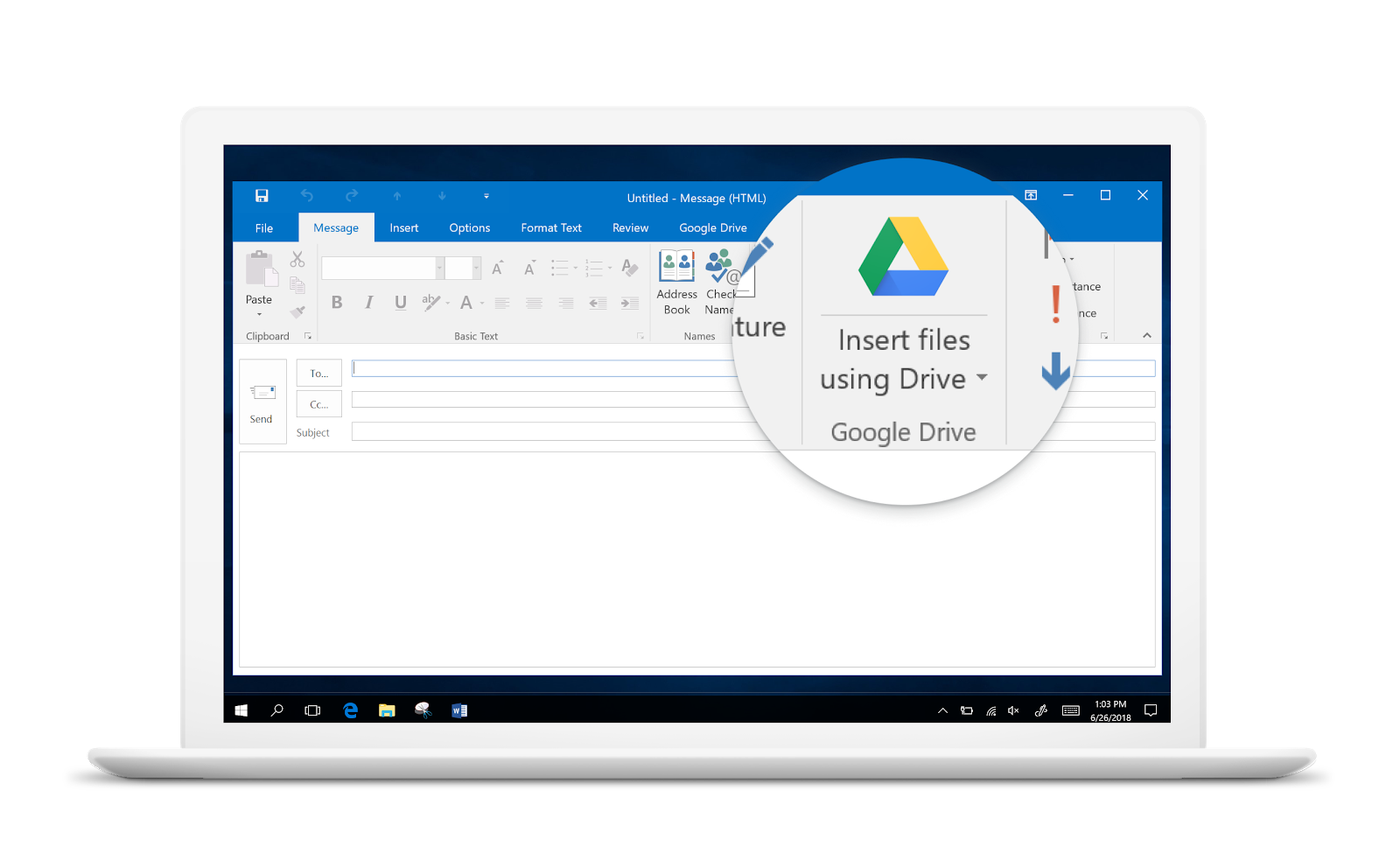Decrease paragraph indent

click(x=598, y=304)
